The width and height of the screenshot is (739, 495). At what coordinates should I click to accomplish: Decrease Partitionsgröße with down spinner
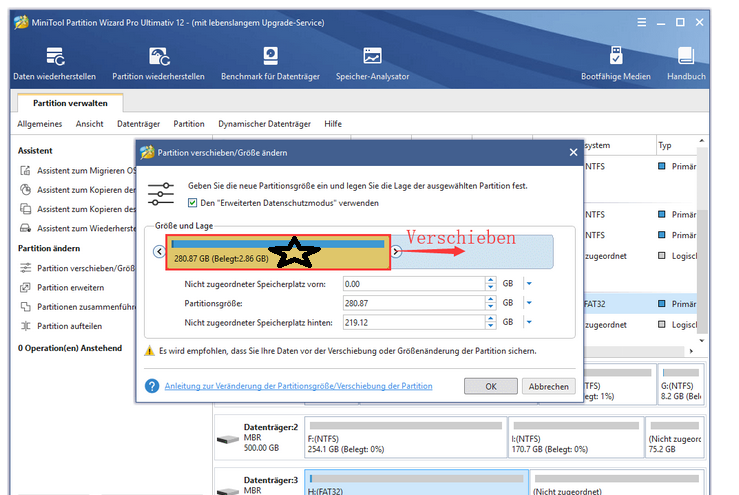pyautogui.click(x=491, y=306)
